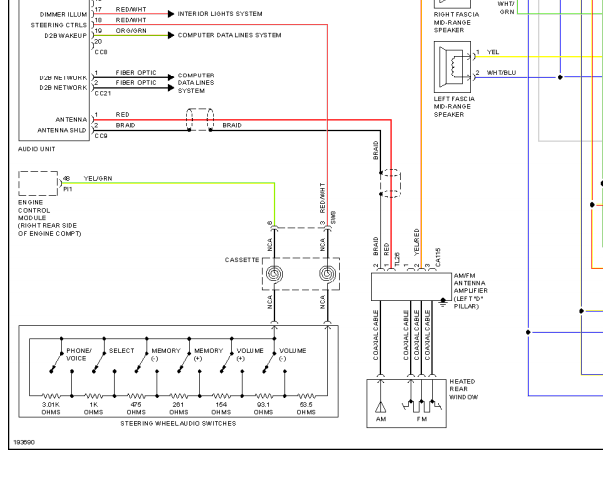Select the CA15 connector label
Image resolution: width=603 pixels, height=484 pixels.
[x=438, y=257]
